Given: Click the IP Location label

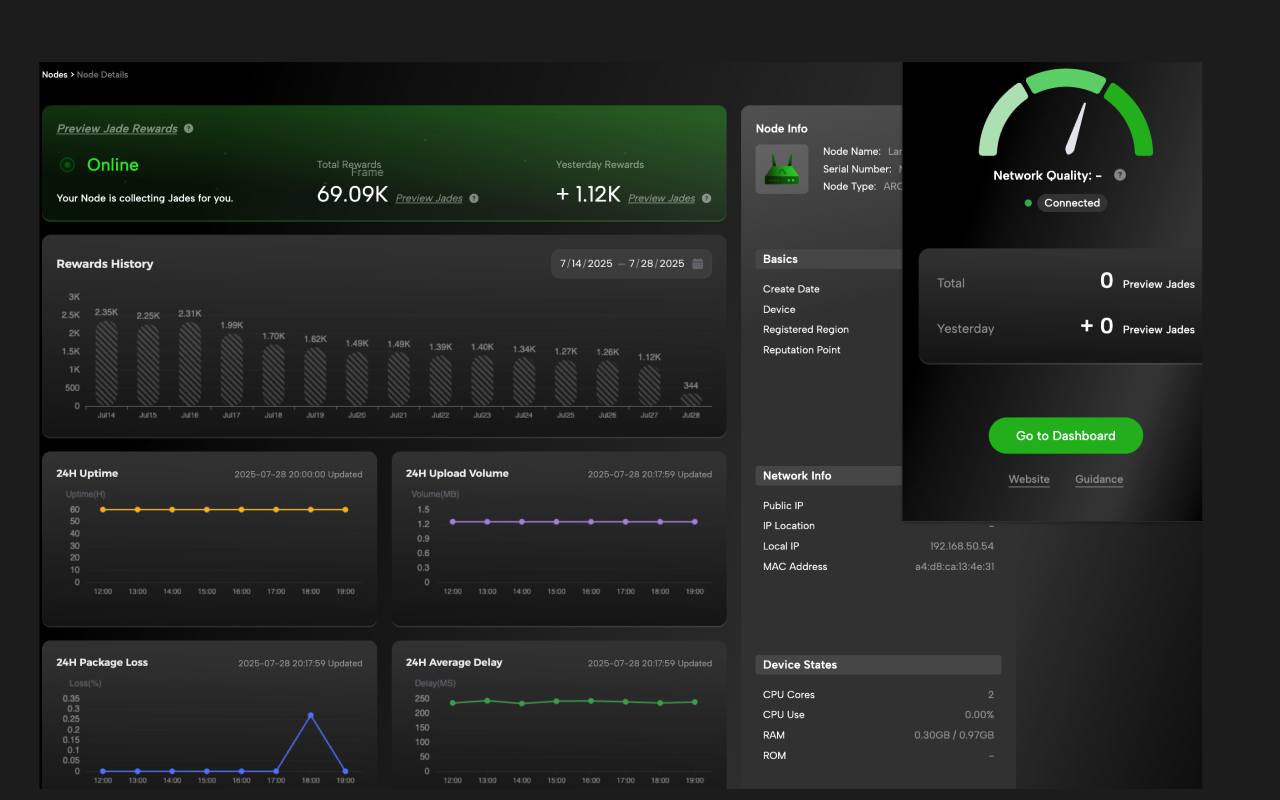Looking at the screenshot, I should click(x=789, y=526).
